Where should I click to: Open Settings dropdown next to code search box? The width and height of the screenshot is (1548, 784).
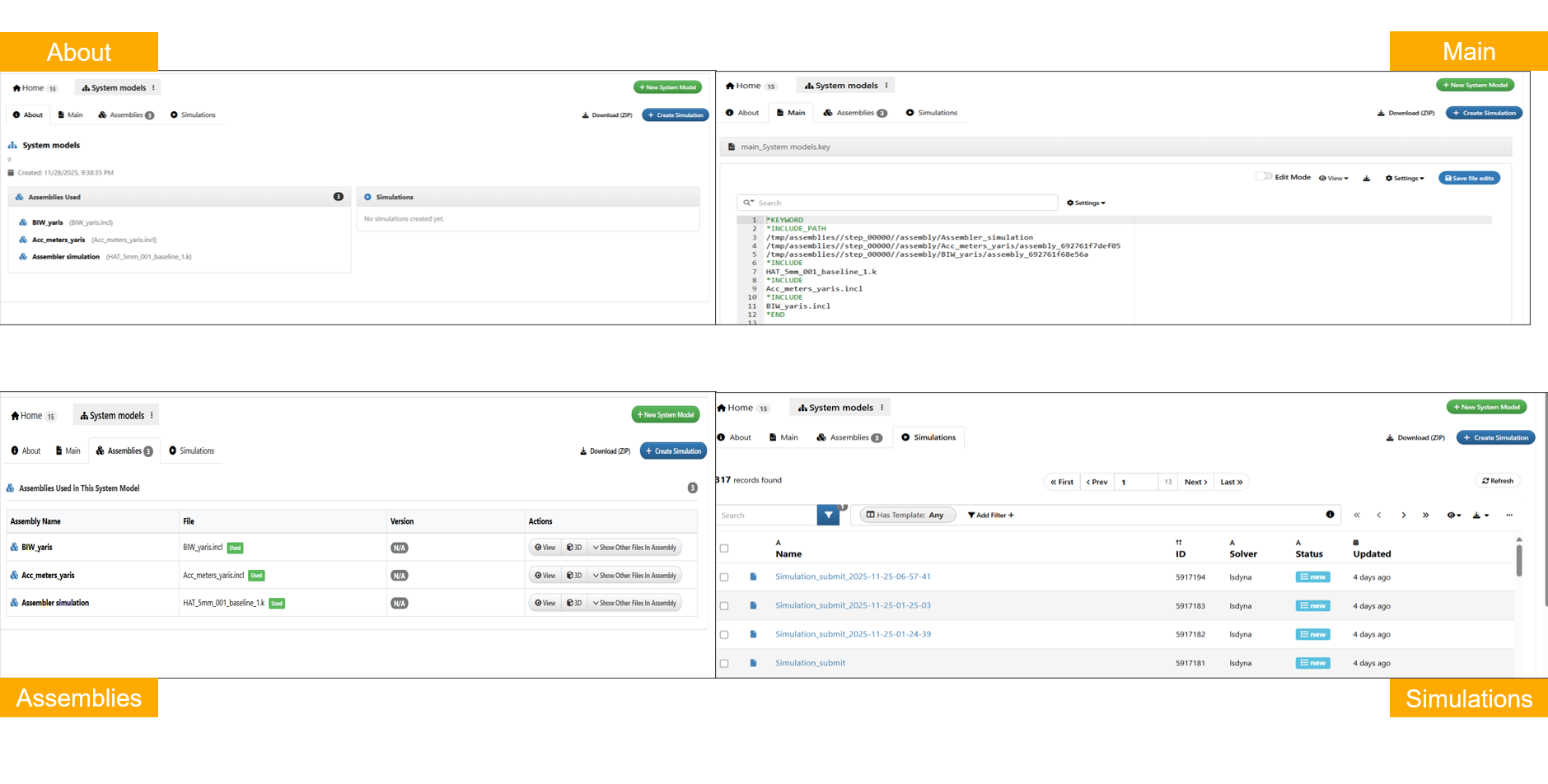coord(1086,203)
